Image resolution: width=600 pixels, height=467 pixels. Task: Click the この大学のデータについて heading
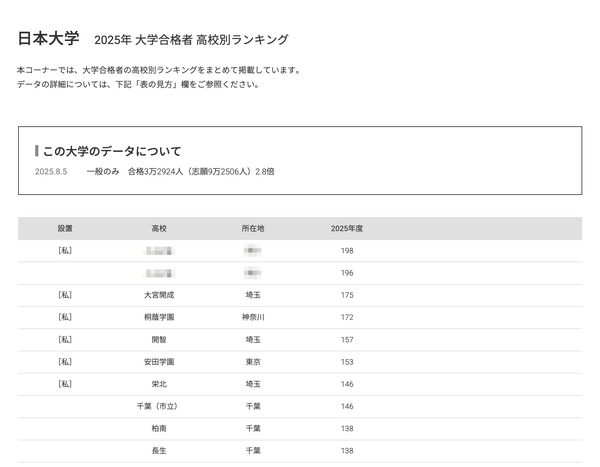tap(112, 151)
